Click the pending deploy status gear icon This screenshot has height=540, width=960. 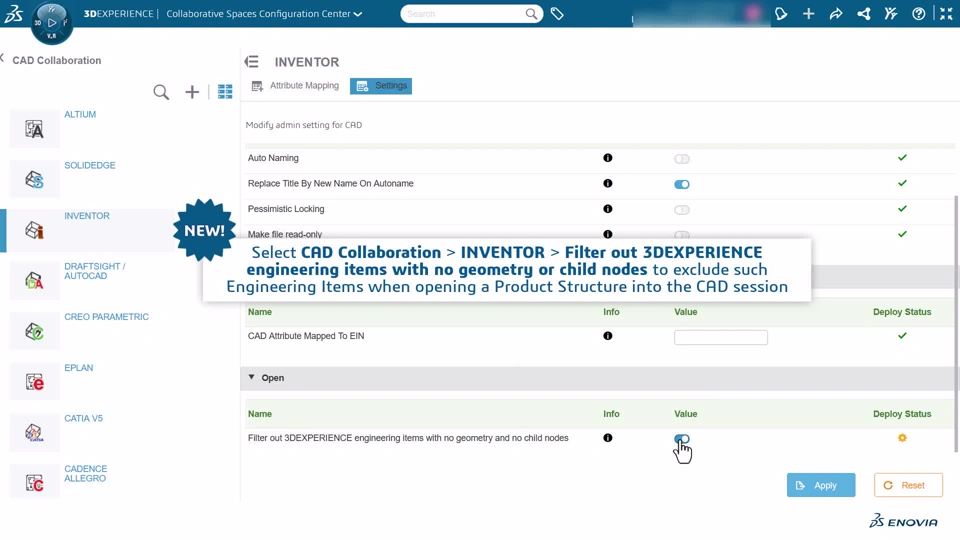[x=902, y=438]
